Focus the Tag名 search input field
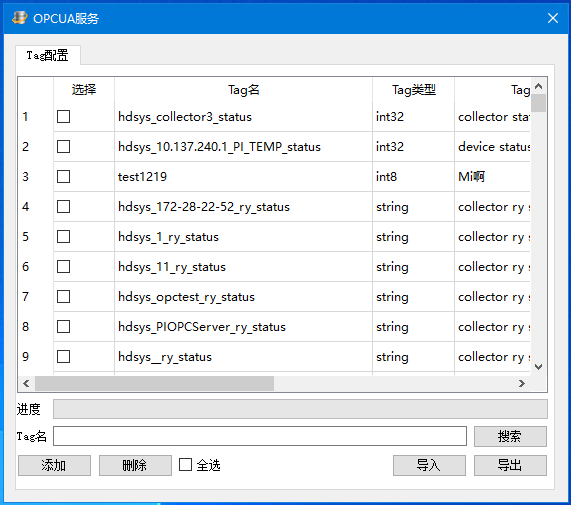 tap(260, 436)
